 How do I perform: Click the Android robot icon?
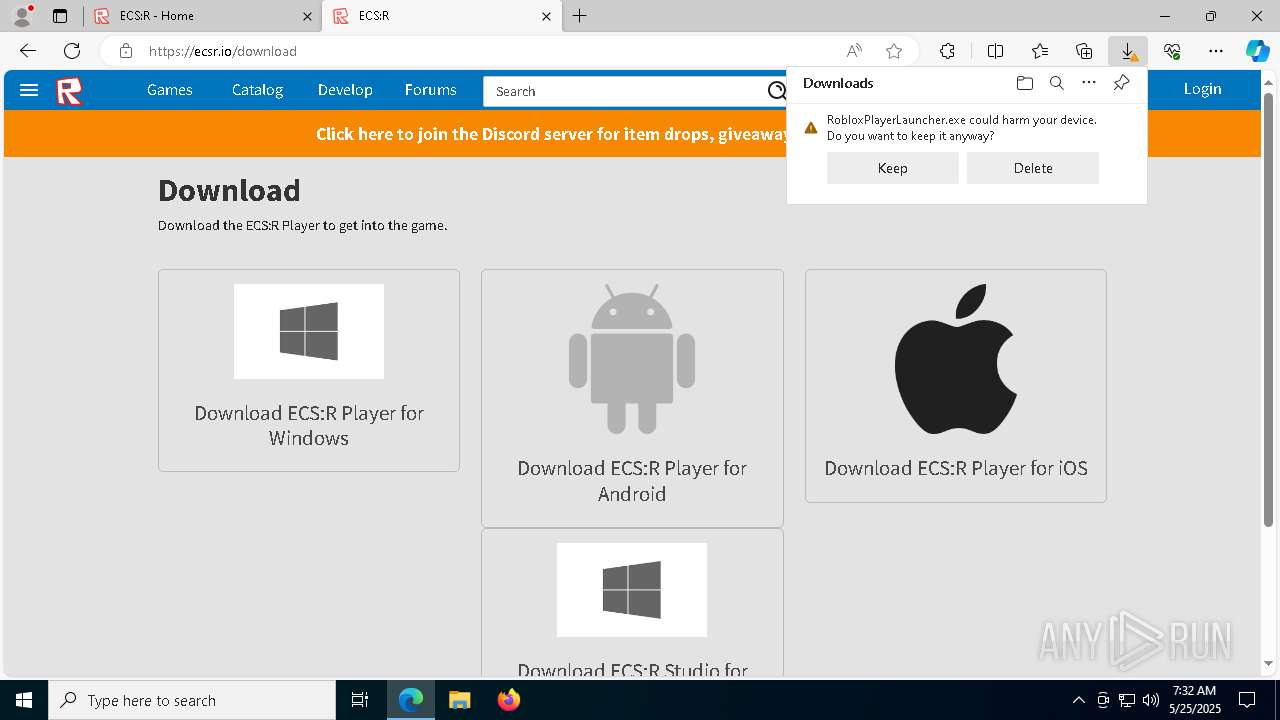[x=632, y=358]
